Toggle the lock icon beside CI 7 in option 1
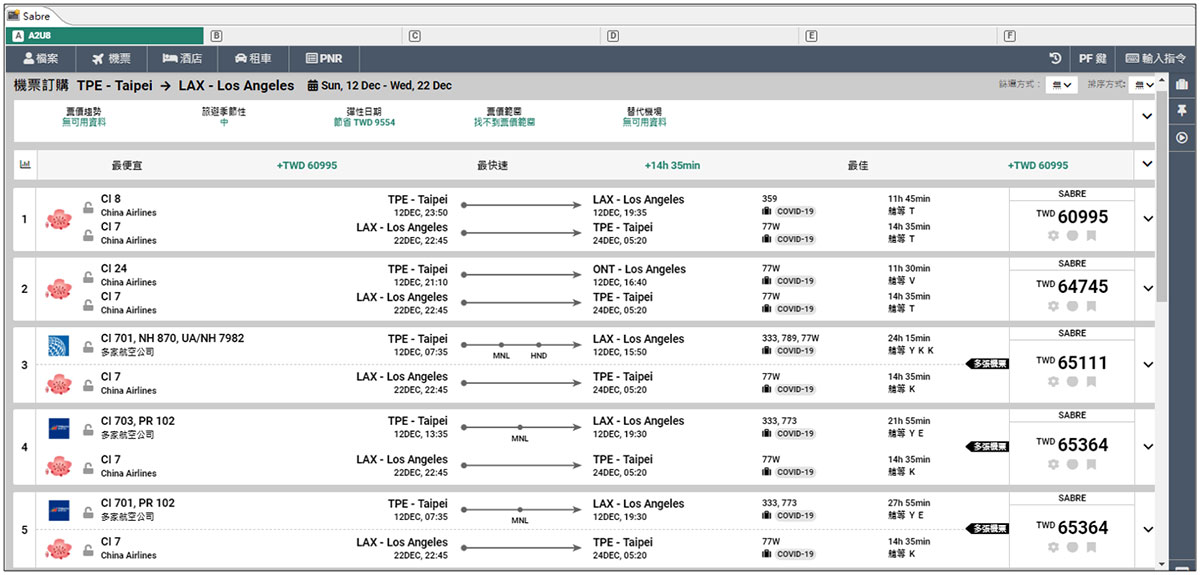Screen dimensions: 1200x575 tap(88, 235)
